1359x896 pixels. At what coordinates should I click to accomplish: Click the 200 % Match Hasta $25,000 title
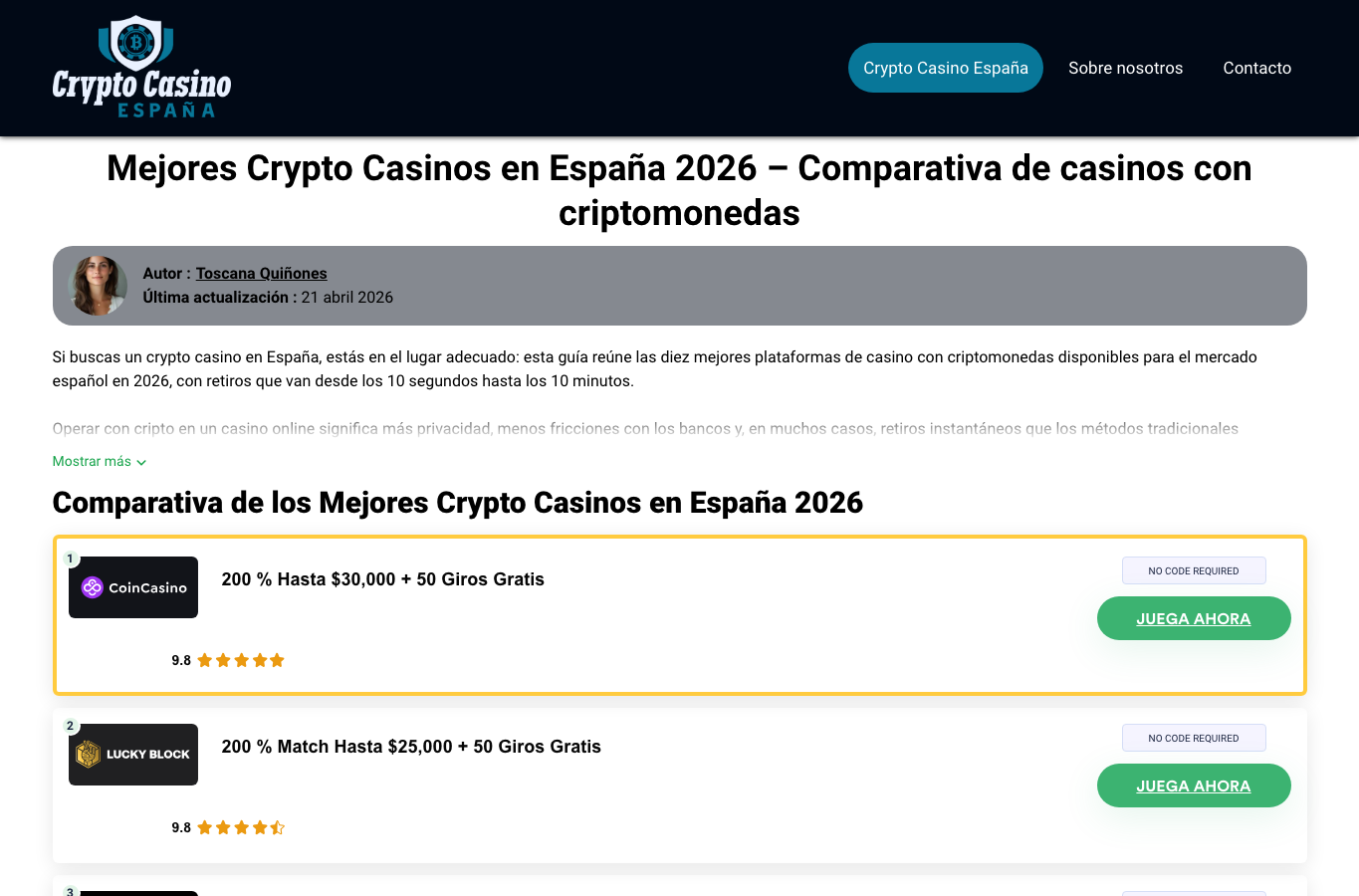[411, 747]
